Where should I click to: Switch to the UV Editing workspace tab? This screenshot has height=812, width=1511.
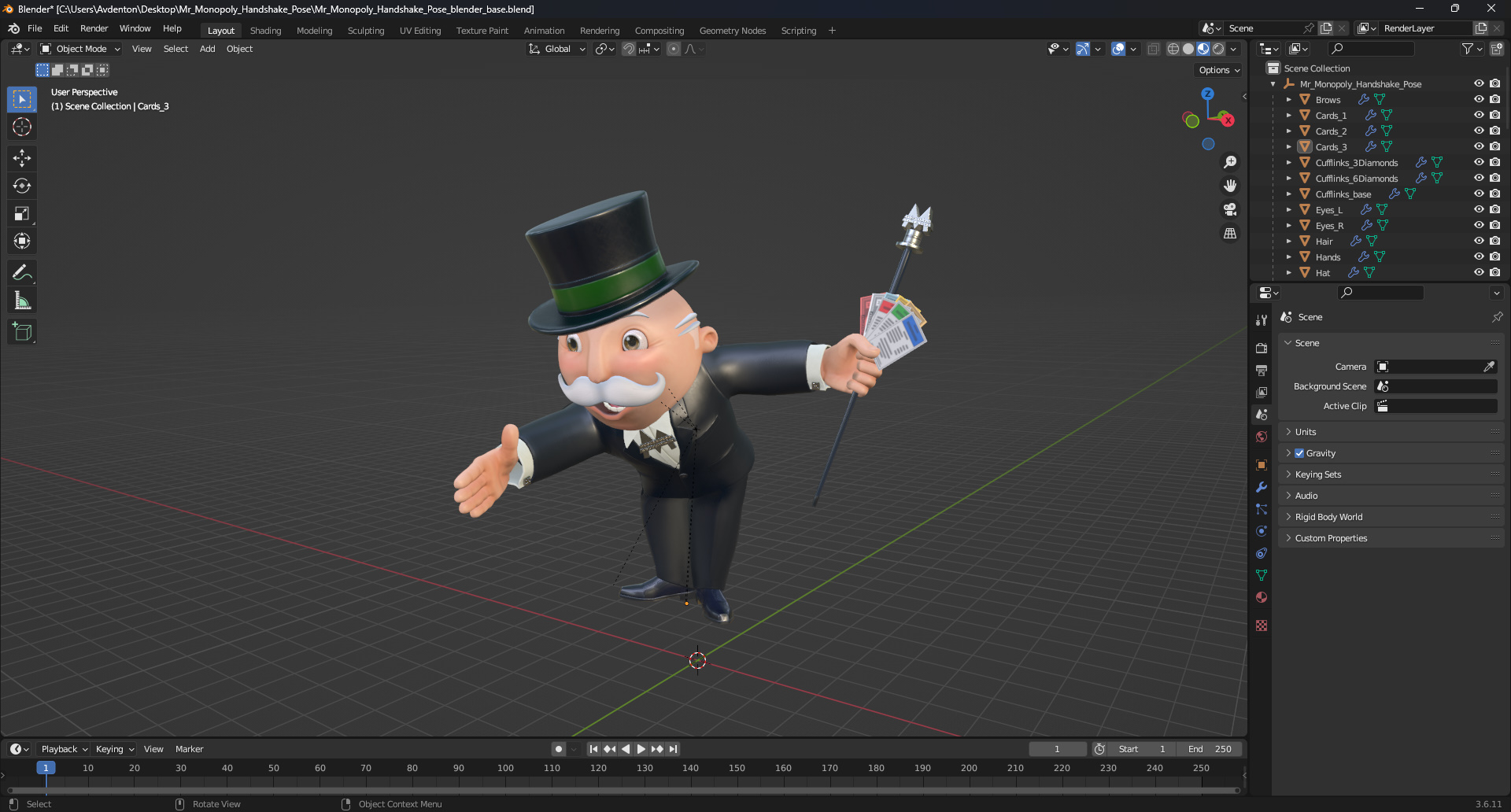pos(420,31)
